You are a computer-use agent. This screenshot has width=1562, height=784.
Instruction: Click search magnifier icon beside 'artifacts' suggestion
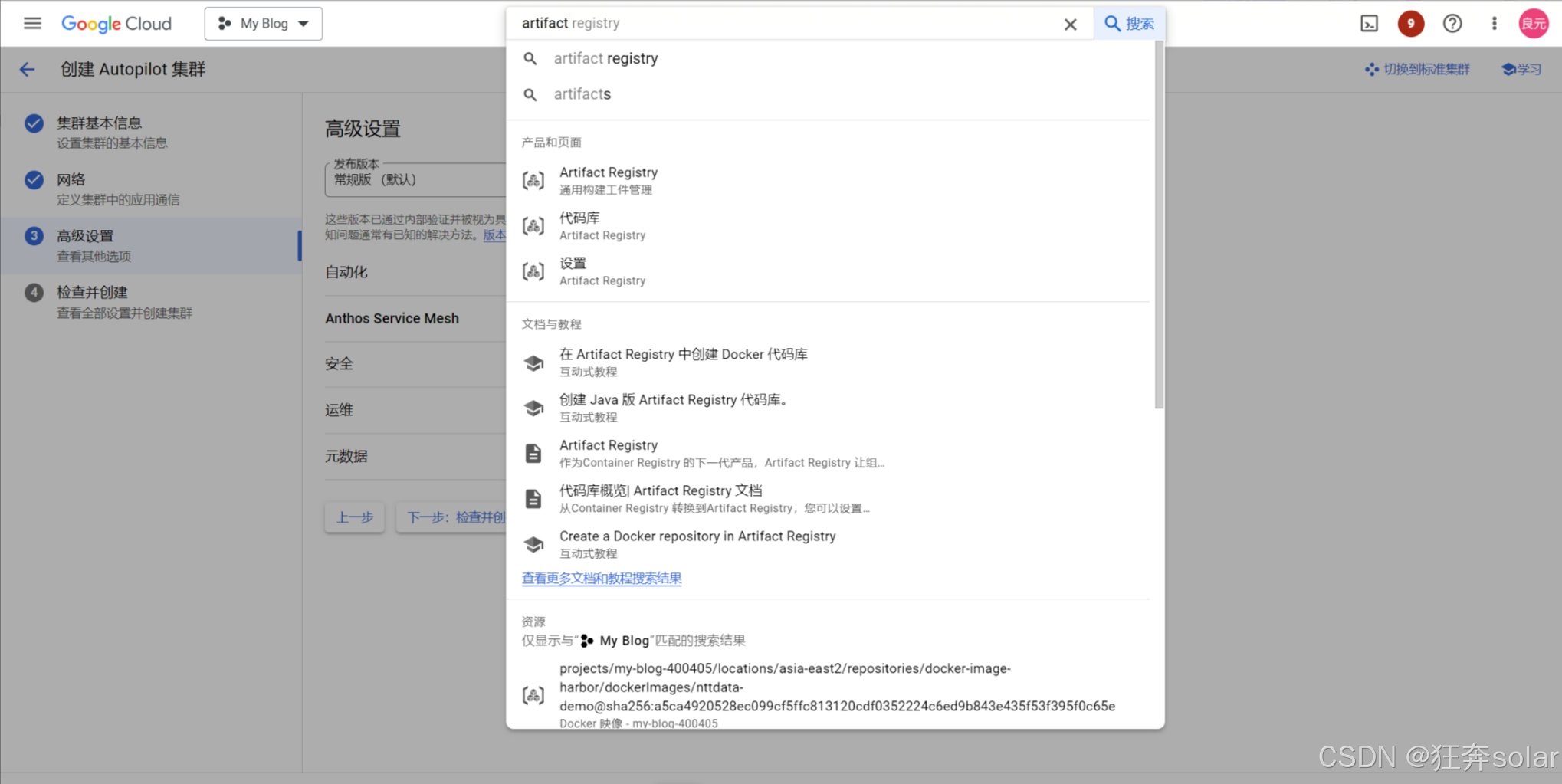[530, 94]
